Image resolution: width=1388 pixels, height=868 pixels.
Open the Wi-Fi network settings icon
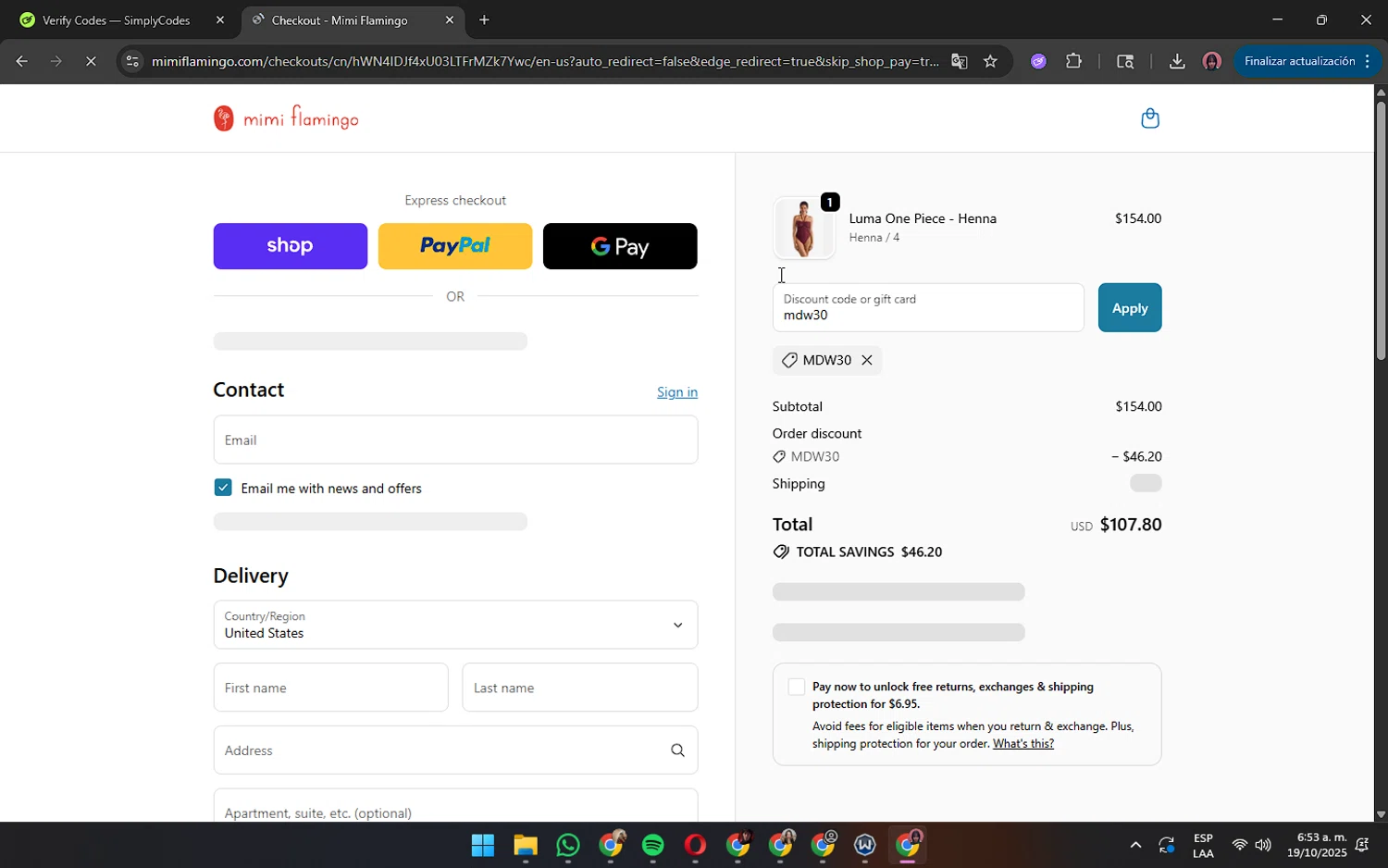tap(1239, 845)
